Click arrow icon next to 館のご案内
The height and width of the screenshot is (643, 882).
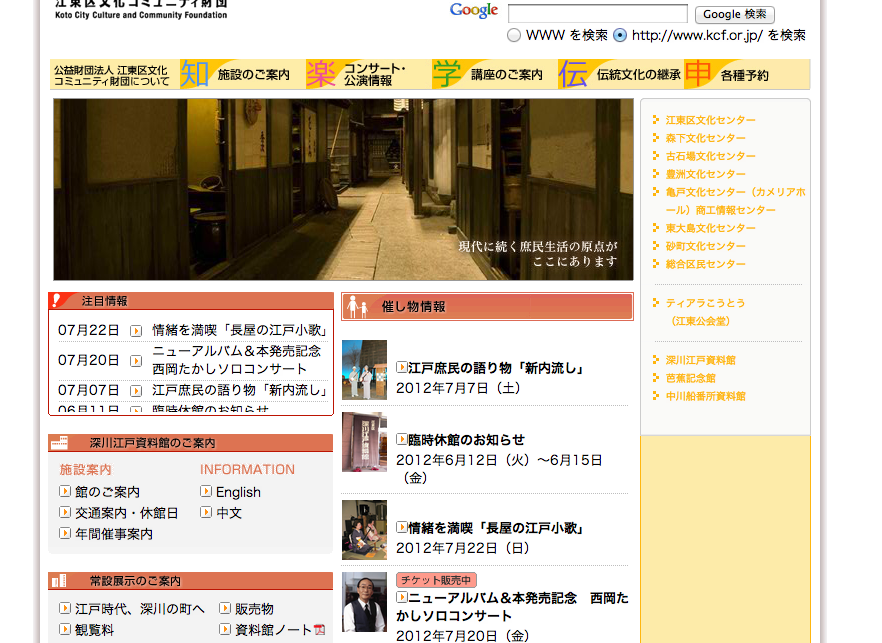[65, 491]
